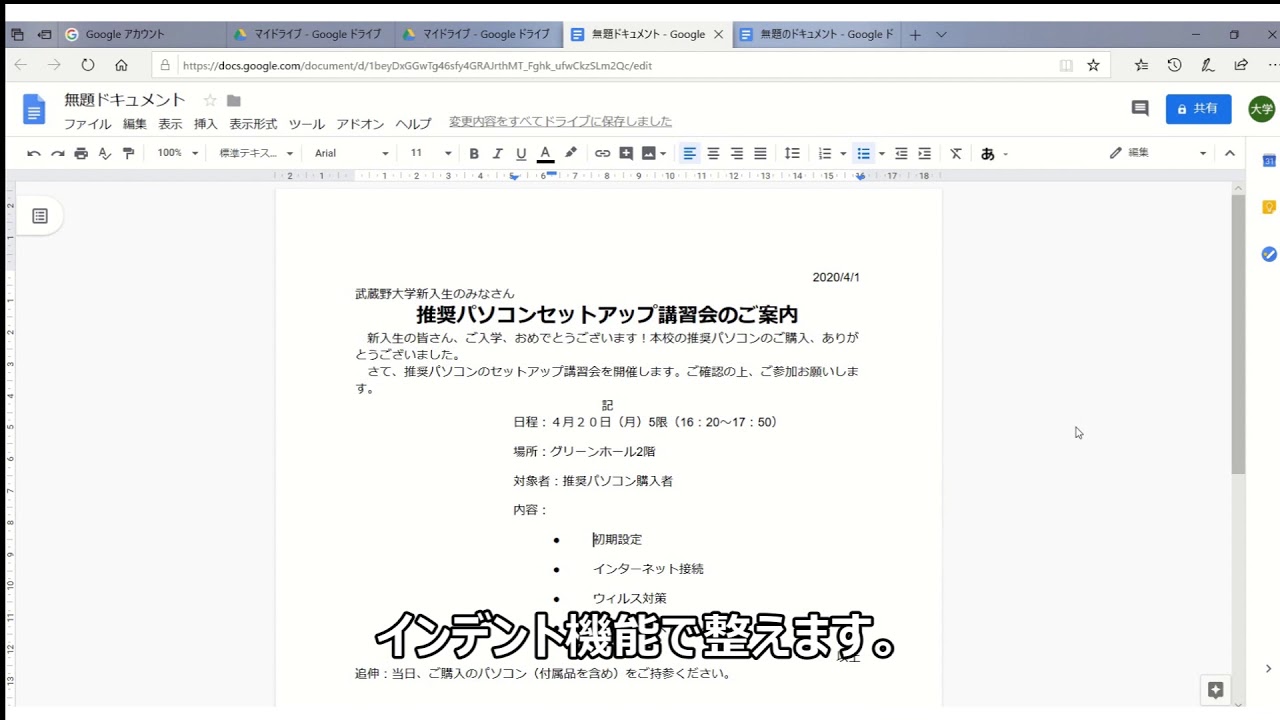Click the insert image icon
1280x720 pixels.
[x=649, y=153]
